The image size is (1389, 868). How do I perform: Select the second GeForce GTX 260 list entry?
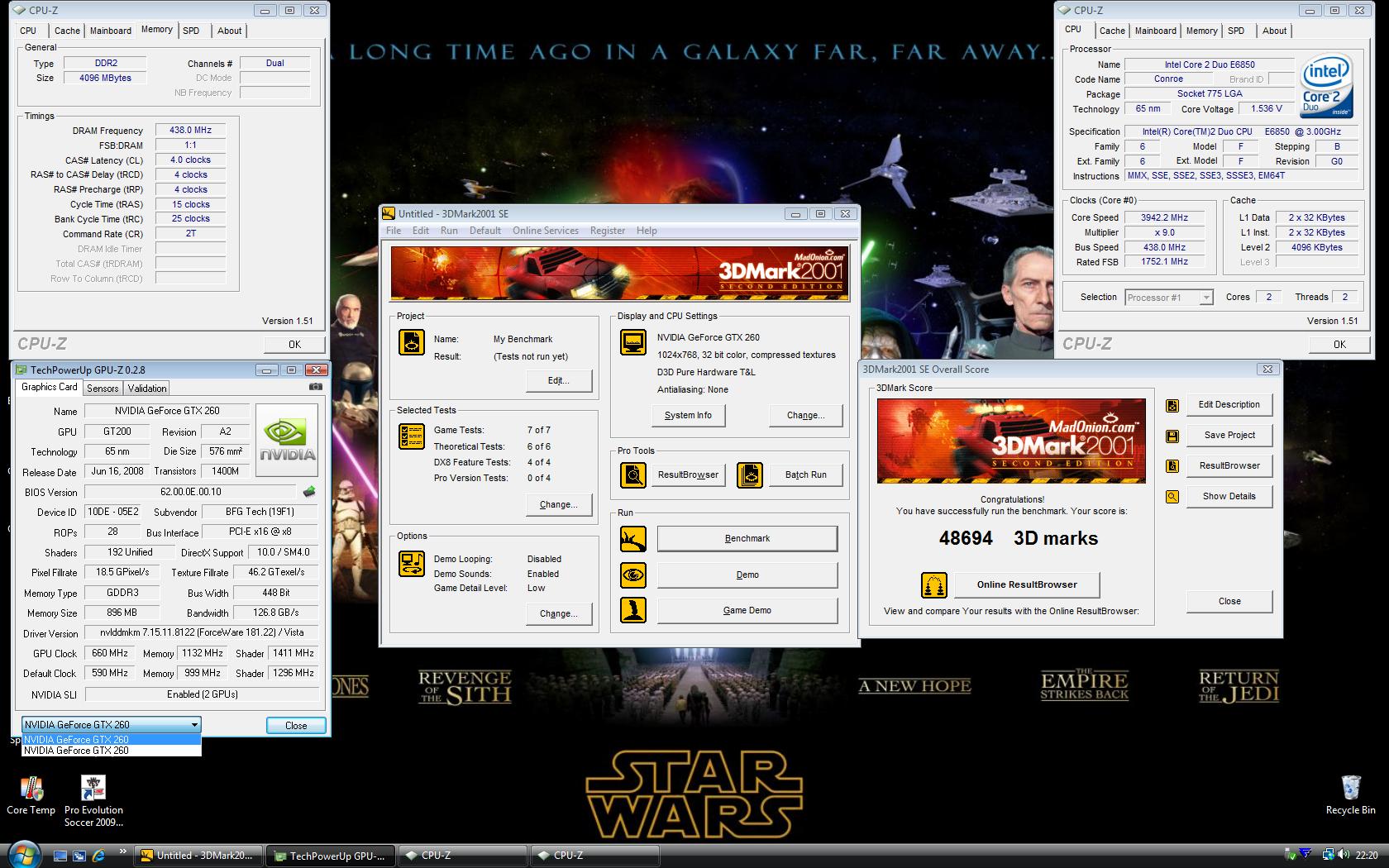click(x=111, y=751)
